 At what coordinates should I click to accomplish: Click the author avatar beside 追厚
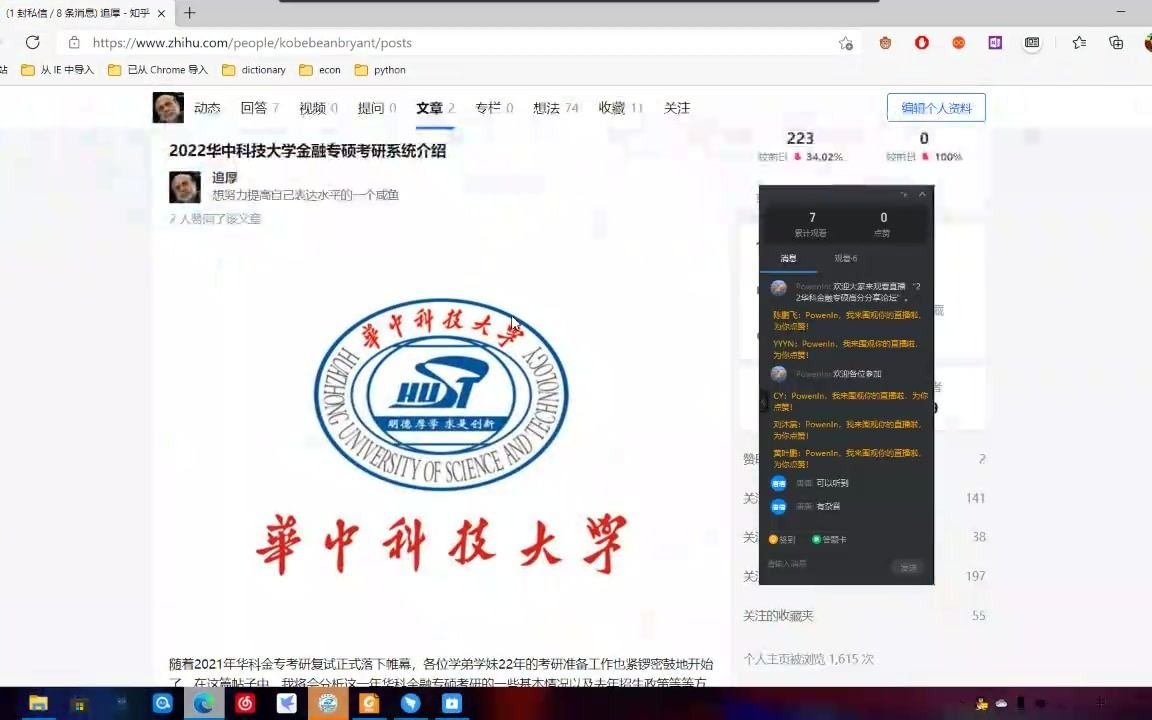pos(185,187)
